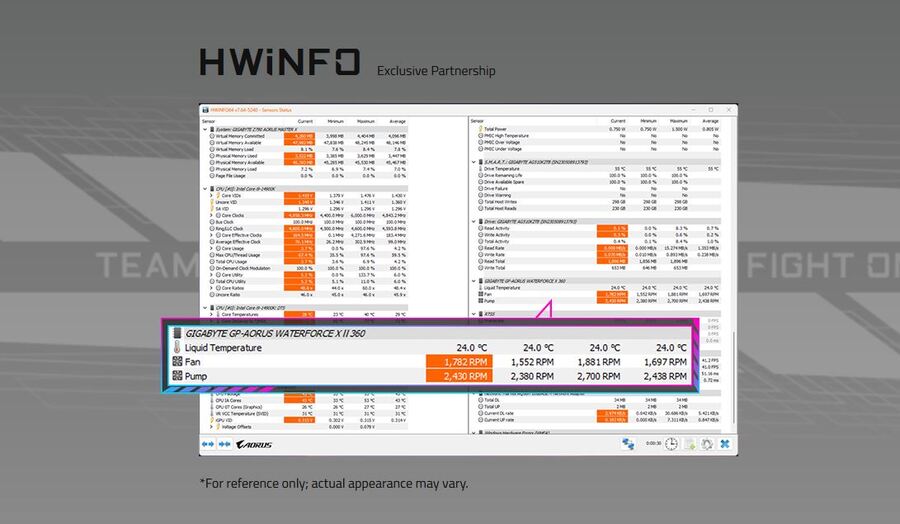This screenshot has height=524, width=900.
Task: Click the left pane Minimum column header
Action: [336, 122]
